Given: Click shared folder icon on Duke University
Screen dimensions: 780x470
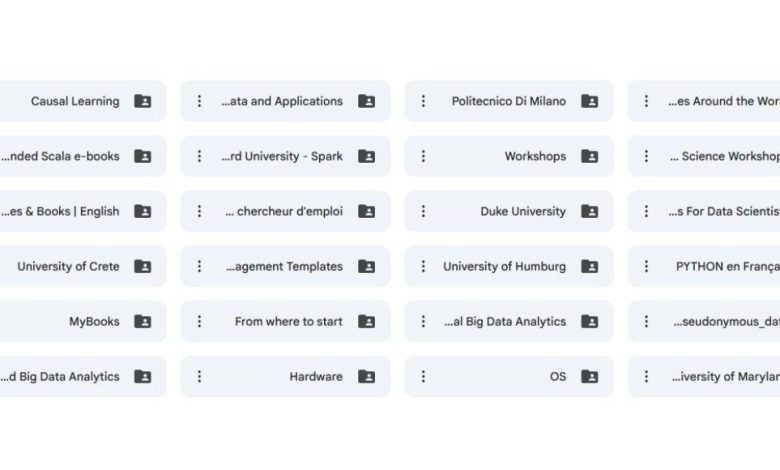Looking at the screenshot, I should tap(590, 211).
